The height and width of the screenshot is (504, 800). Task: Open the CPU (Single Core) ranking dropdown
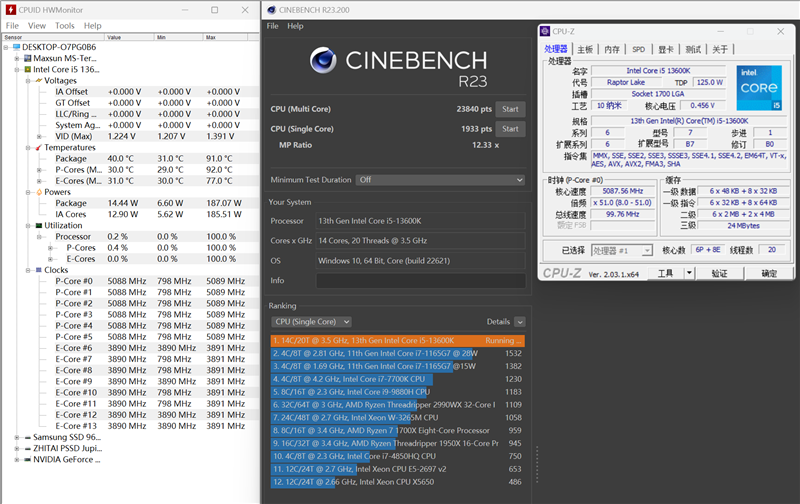(311, 322)
